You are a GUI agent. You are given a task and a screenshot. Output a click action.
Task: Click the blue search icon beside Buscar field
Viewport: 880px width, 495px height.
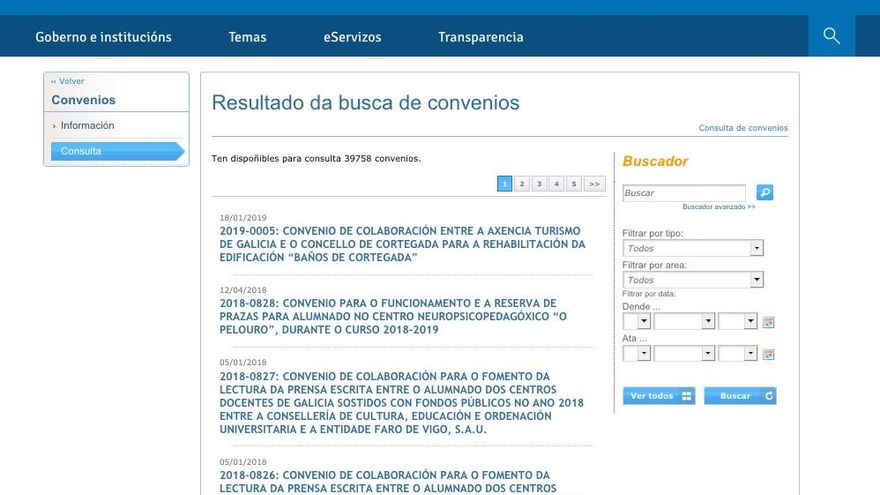click(765, 192)
